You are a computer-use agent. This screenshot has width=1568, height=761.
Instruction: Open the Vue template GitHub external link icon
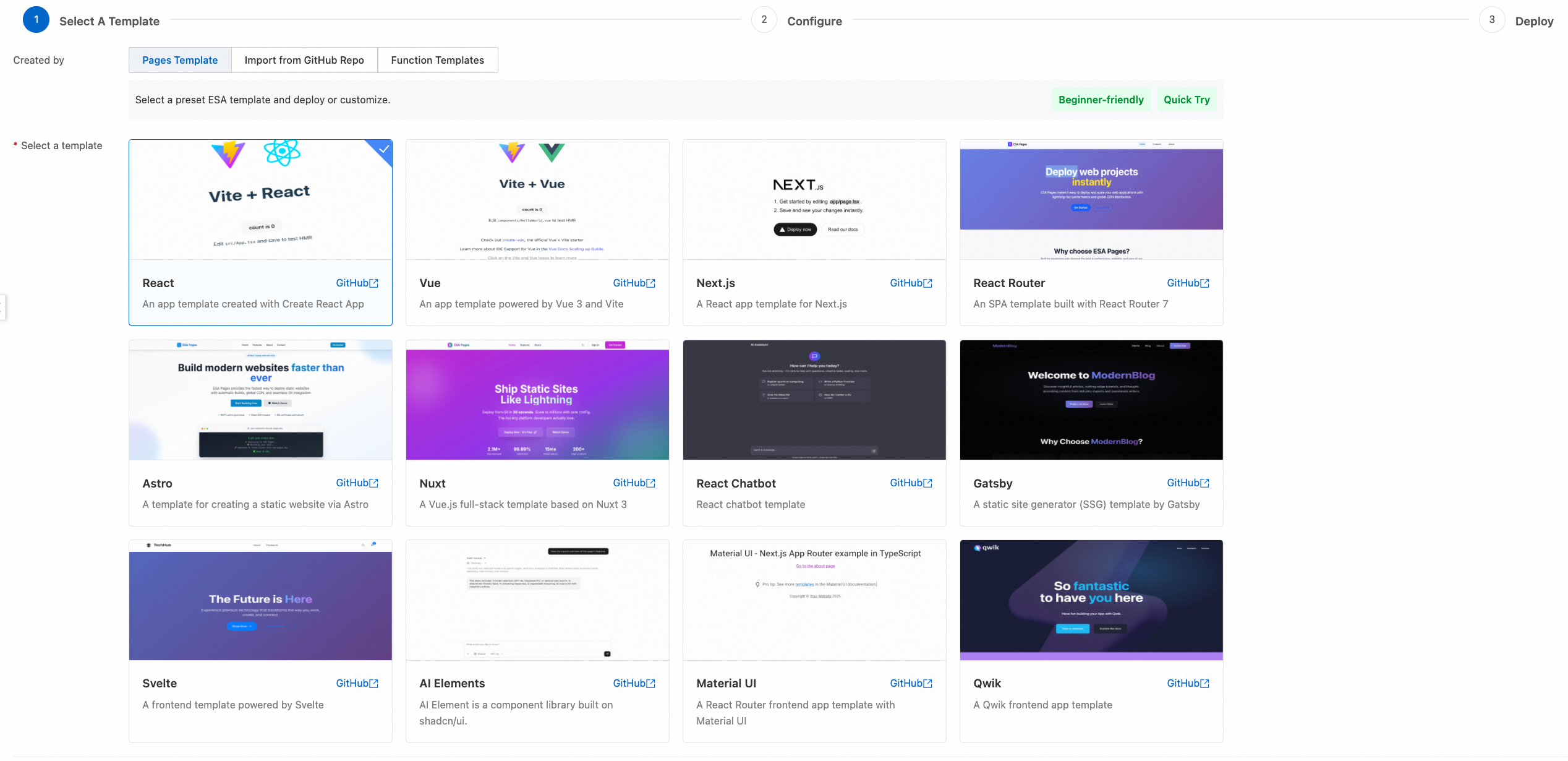pyautogui.click(x=650, y=283)
